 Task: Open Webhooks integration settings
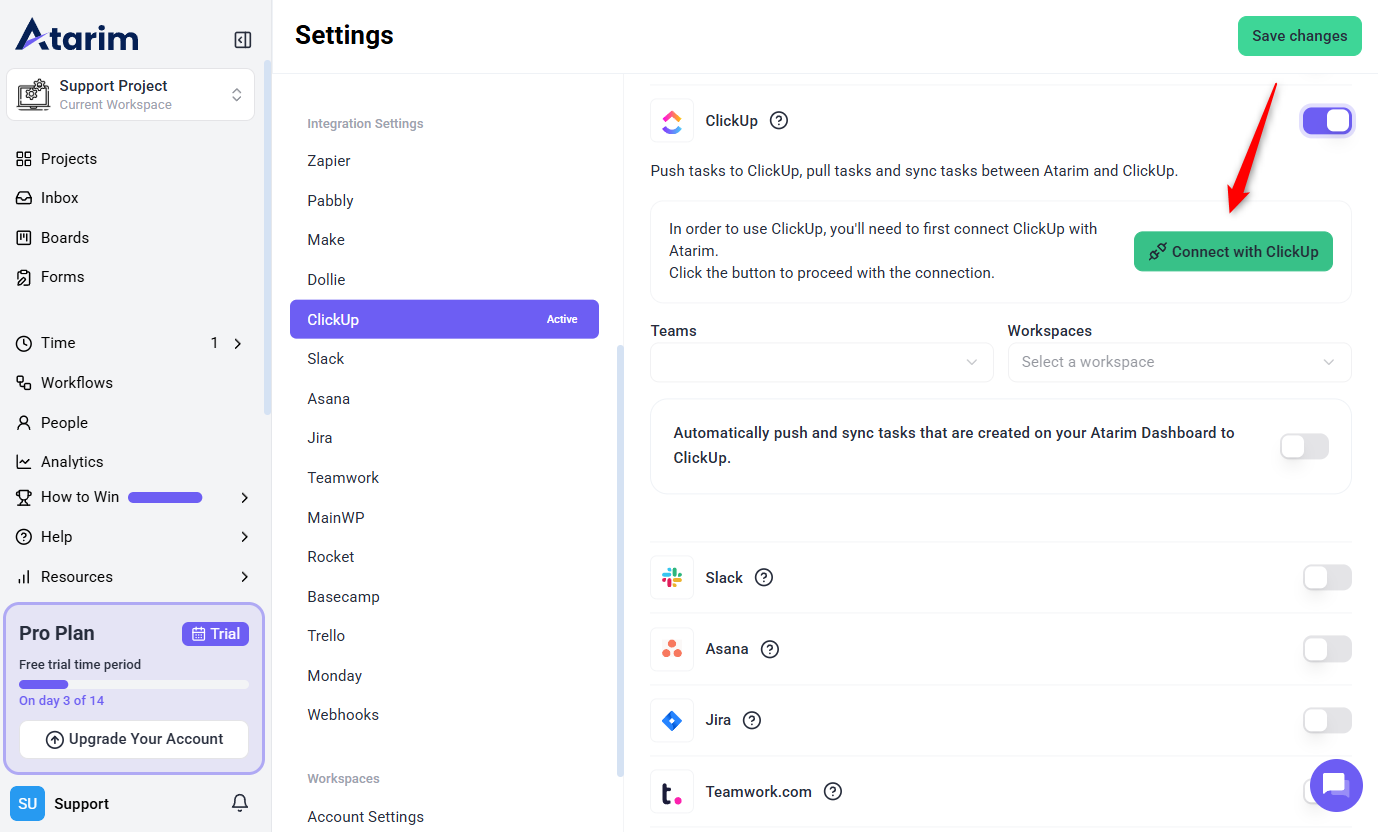343,715
